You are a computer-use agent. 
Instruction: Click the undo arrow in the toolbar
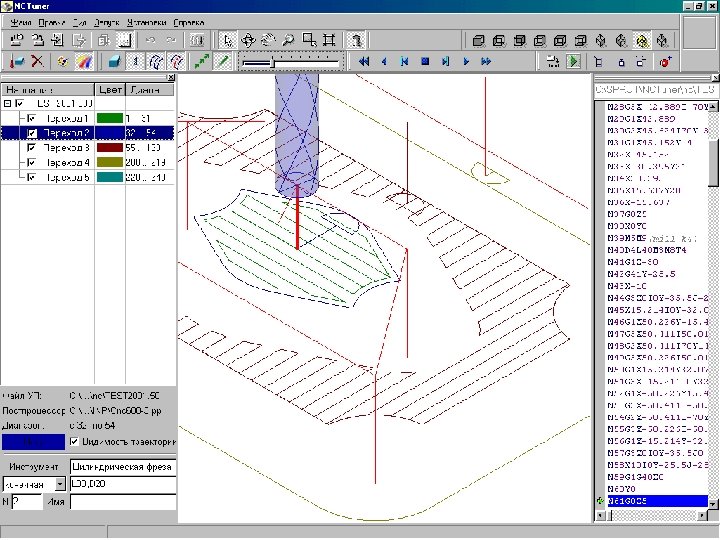(x=151, y=41)
